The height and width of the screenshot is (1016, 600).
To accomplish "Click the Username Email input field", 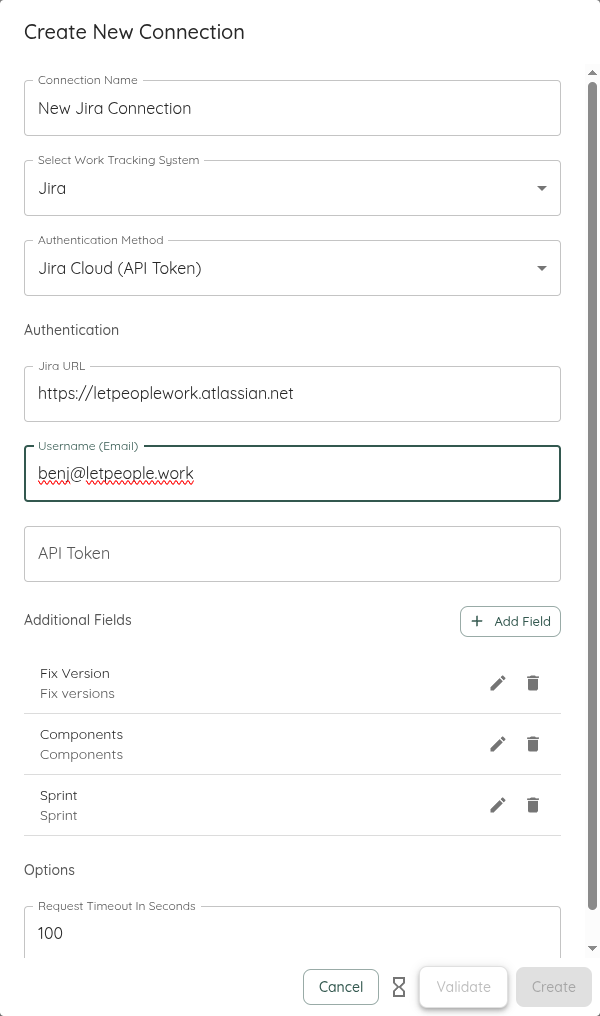I will pos(292,472).
